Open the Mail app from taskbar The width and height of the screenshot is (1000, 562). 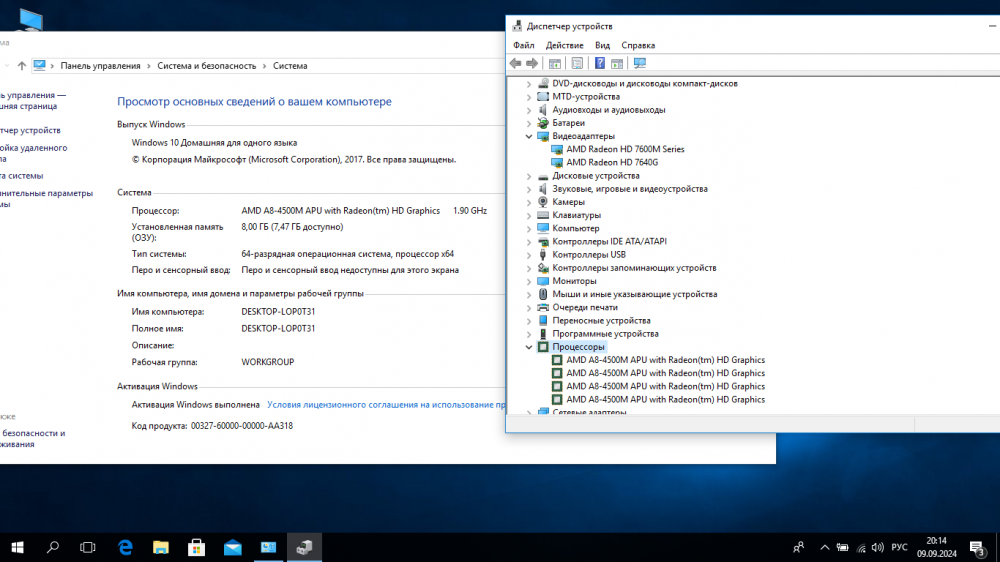(232, 547)
